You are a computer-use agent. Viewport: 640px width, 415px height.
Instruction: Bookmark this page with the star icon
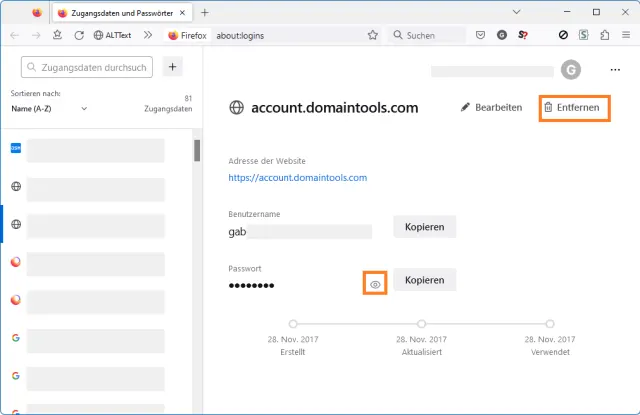[x=373, y=35]
